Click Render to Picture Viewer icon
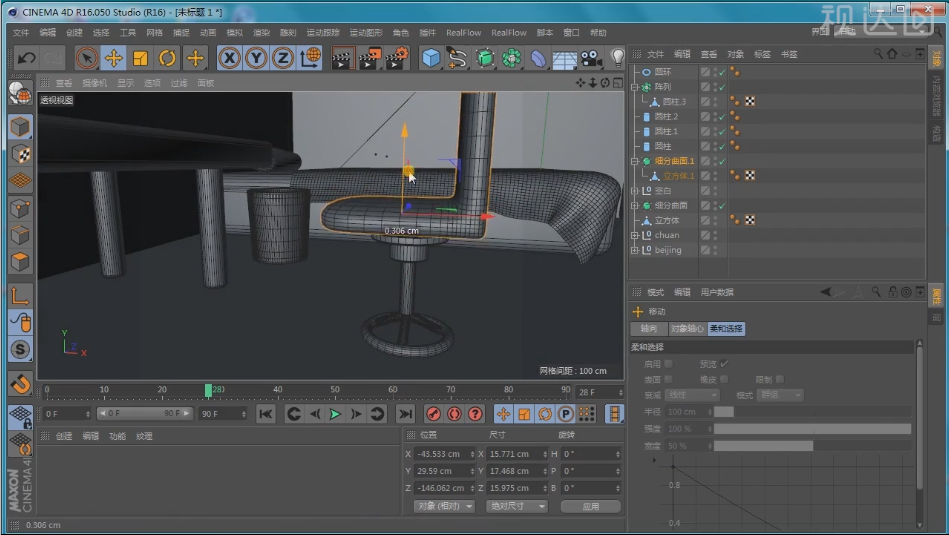Image resolution: width=949 pixels, height=535 pixels. tap(370, 58)
